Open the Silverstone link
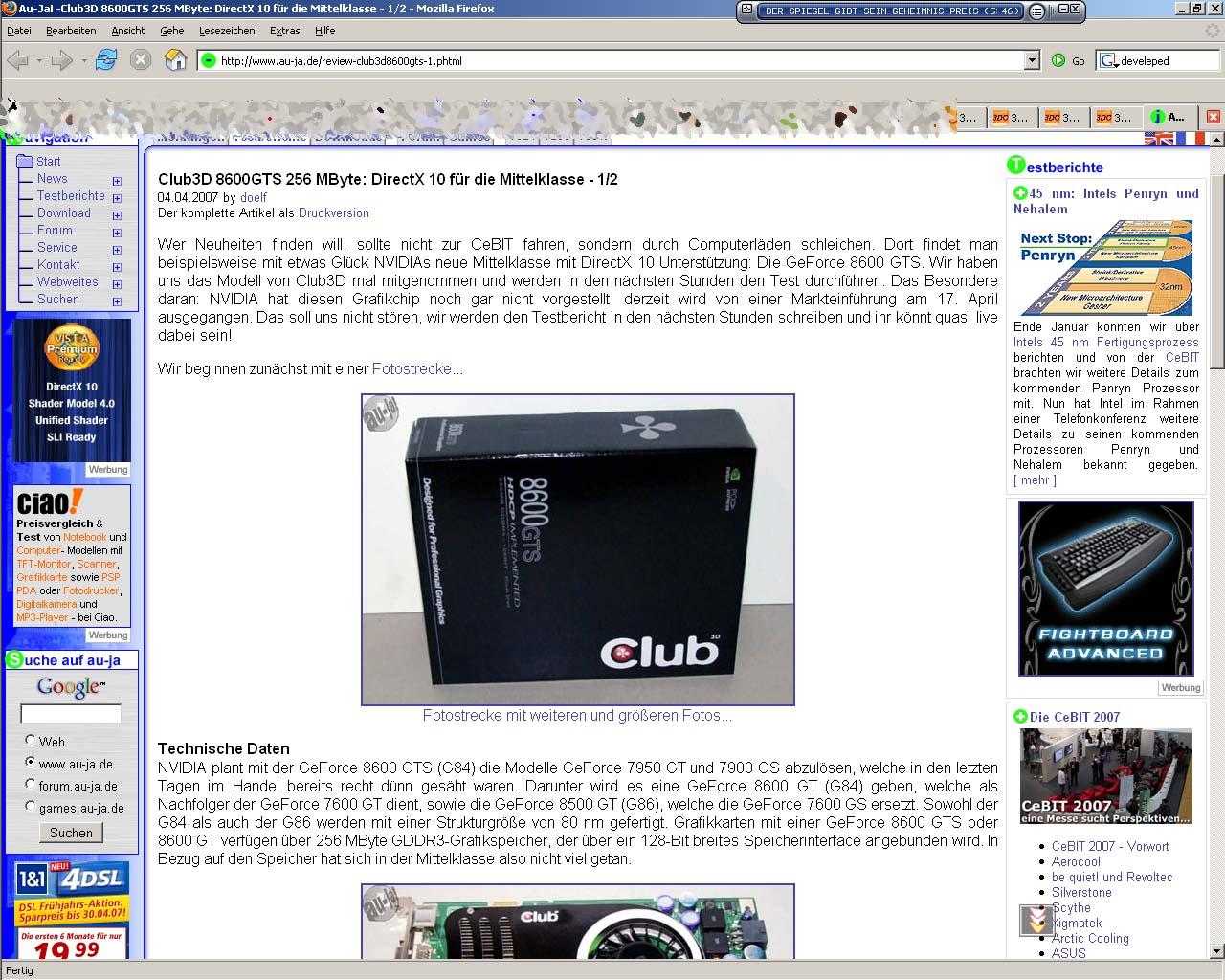The width and height of the screenshot is (1225, 980). tap(1081, 892)
